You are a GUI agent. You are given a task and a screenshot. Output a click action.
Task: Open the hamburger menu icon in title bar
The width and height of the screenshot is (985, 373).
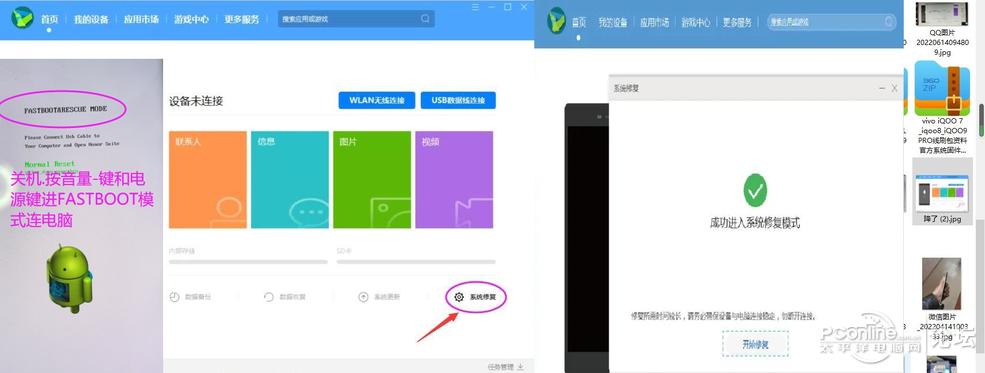click(476, 7)
